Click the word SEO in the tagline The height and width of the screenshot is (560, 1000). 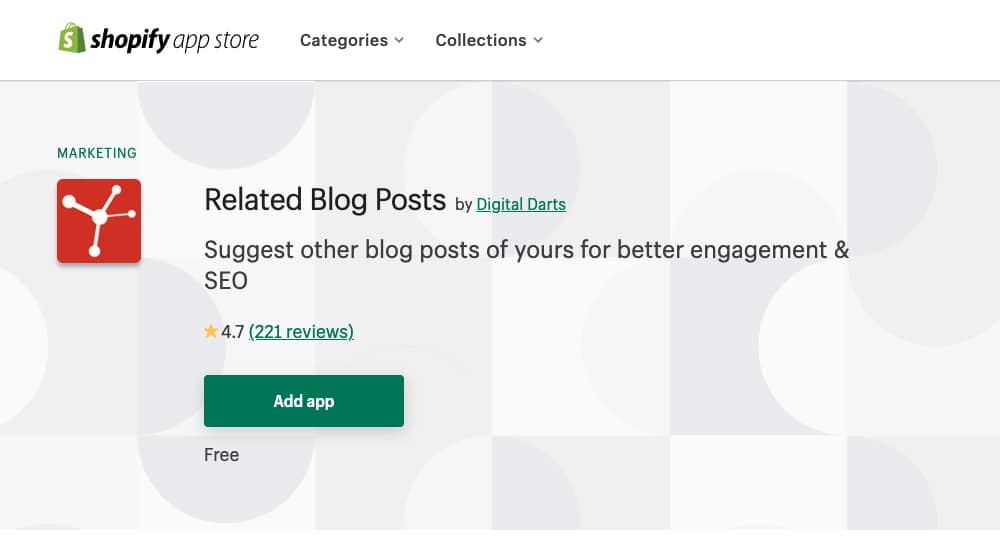point(226,281)
